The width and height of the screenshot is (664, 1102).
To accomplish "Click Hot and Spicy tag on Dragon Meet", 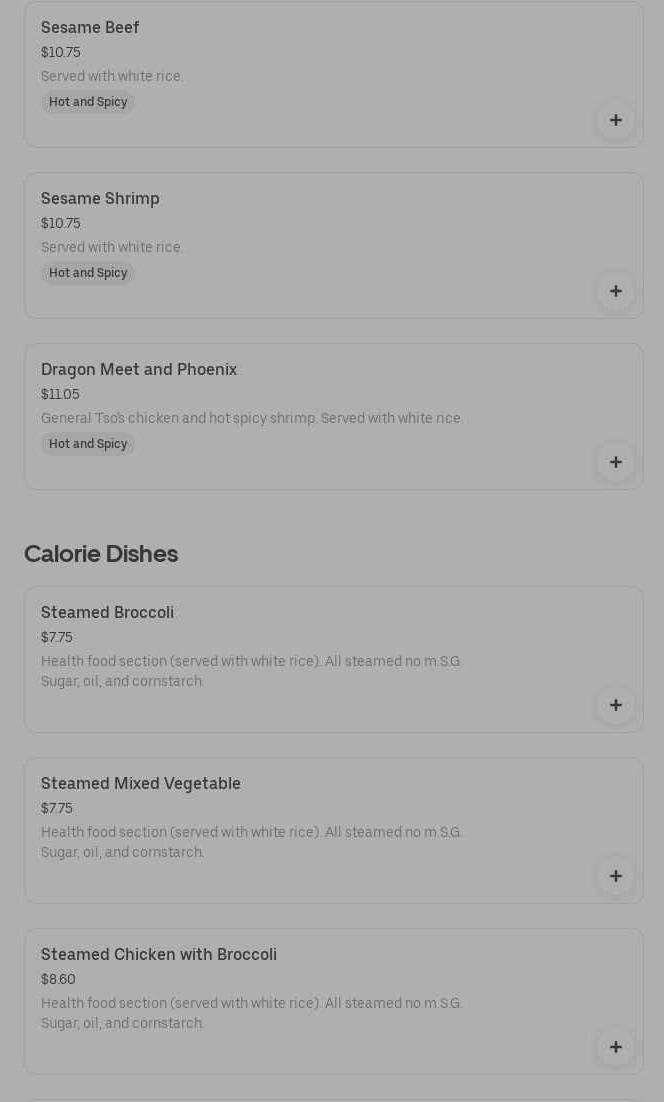I will pyautogui.click(x=88, y=444).
